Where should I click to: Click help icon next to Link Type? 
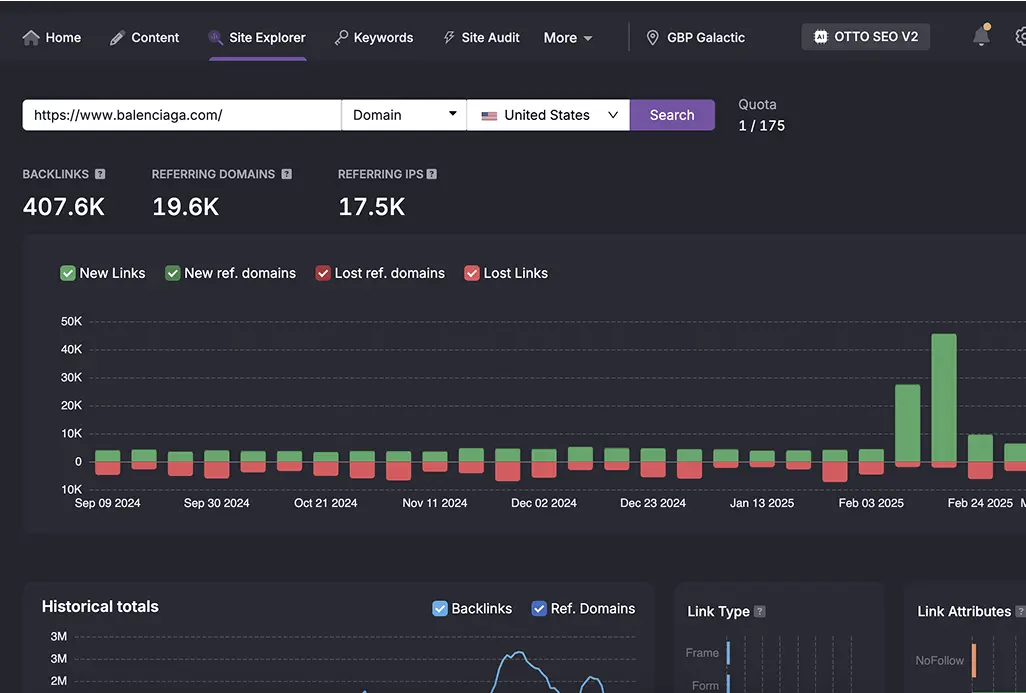760,611
